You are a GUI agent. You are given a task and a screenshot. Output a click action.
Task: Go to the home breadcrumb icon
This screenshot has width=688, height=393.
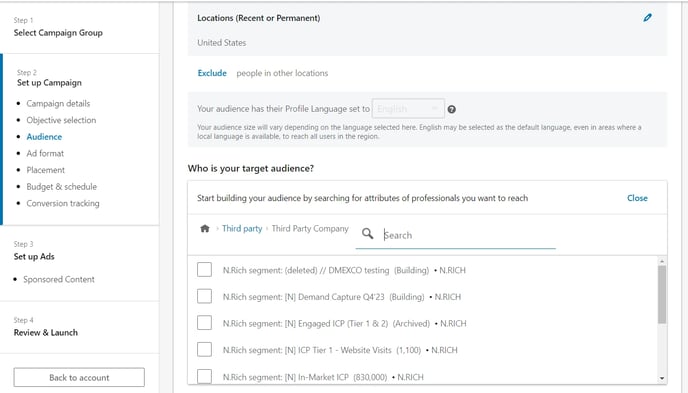tap(204, 229)
